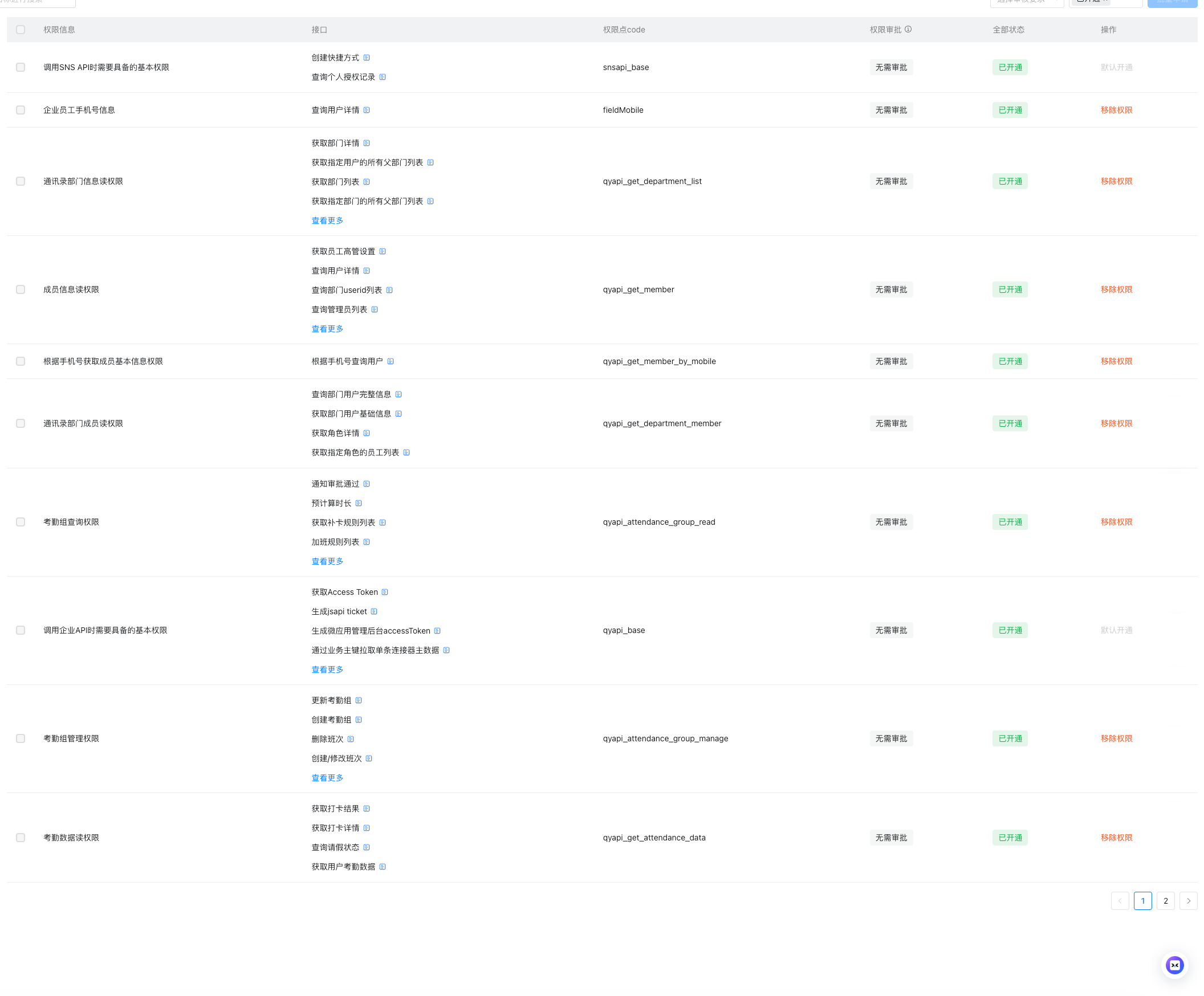Check the 考勤组管理权限 row

pyautogui.click(x=21, y=739)
